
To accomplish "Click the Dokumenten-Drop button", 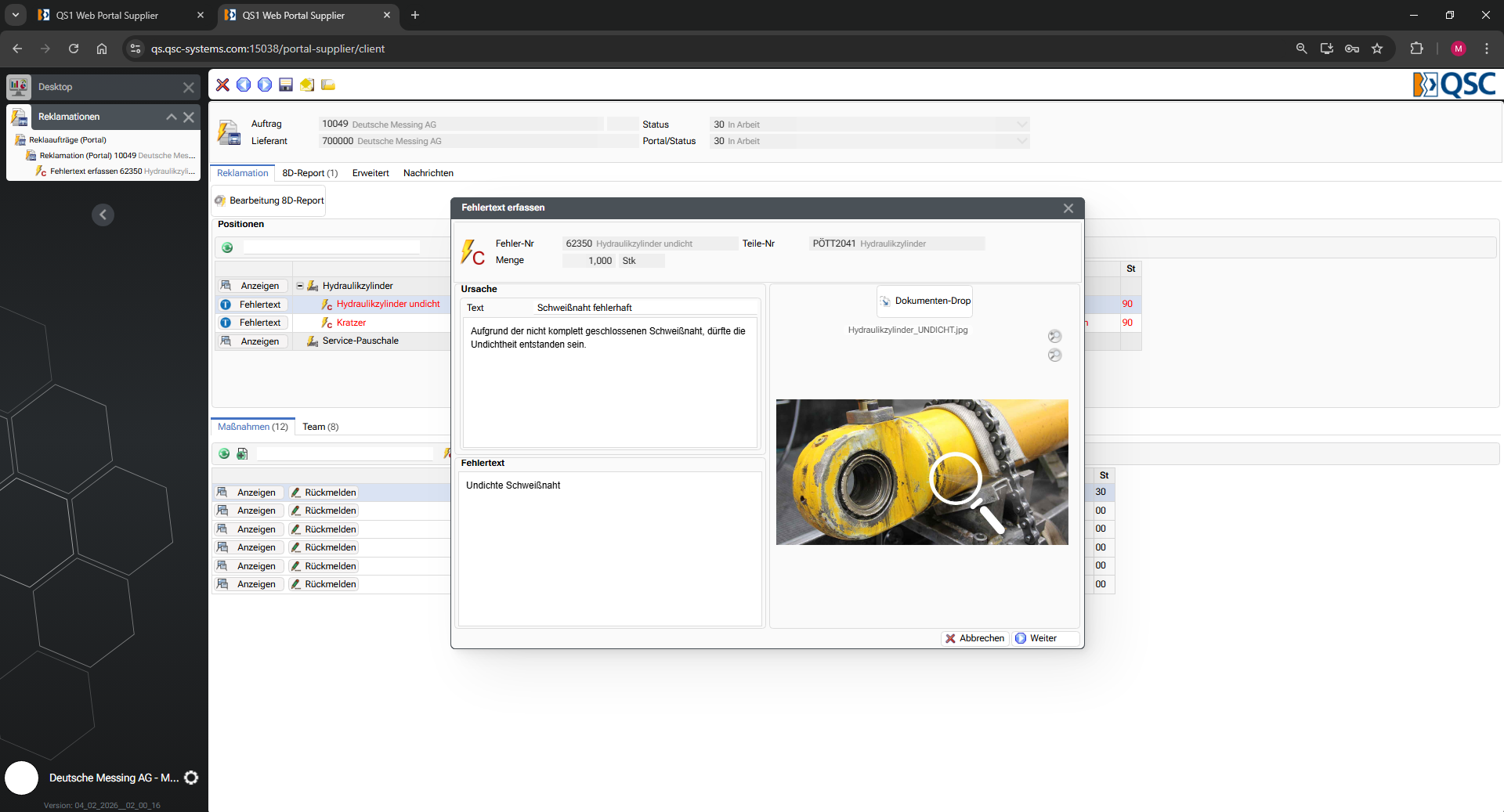I will [x=924, y=301].
